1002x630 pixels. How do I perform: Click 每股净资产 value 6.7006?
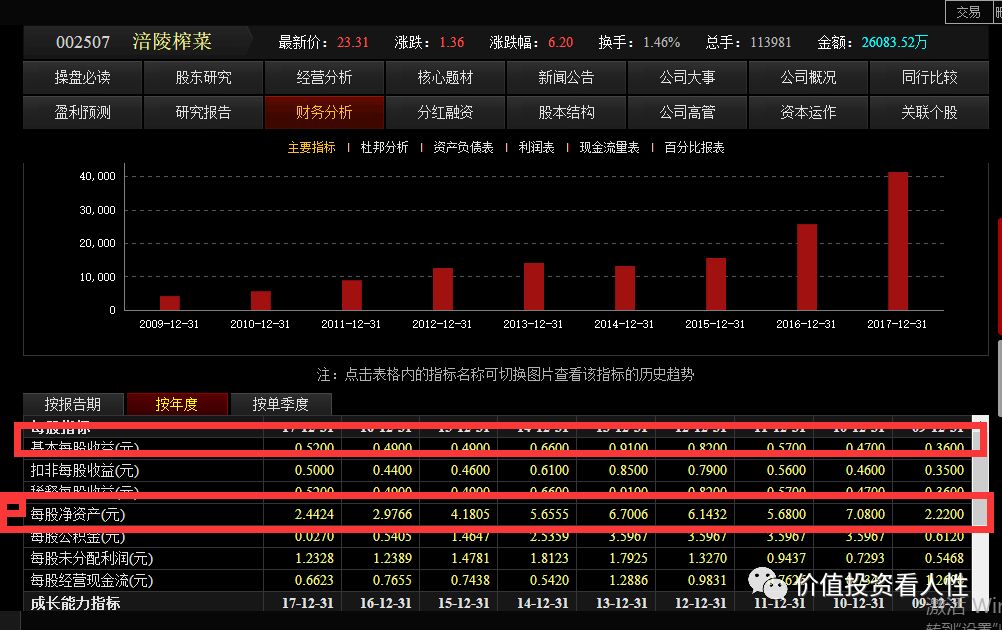628,514
